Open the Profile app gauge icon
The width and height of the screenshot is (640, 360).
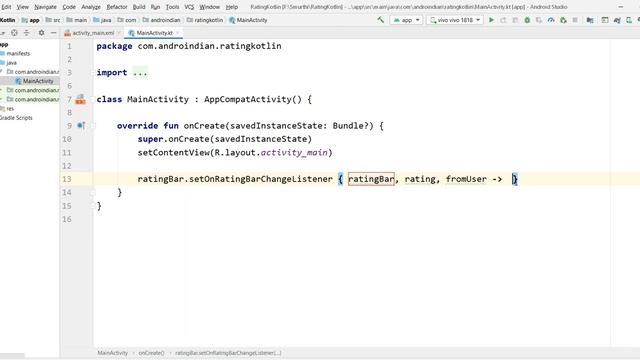pos(551,20)
